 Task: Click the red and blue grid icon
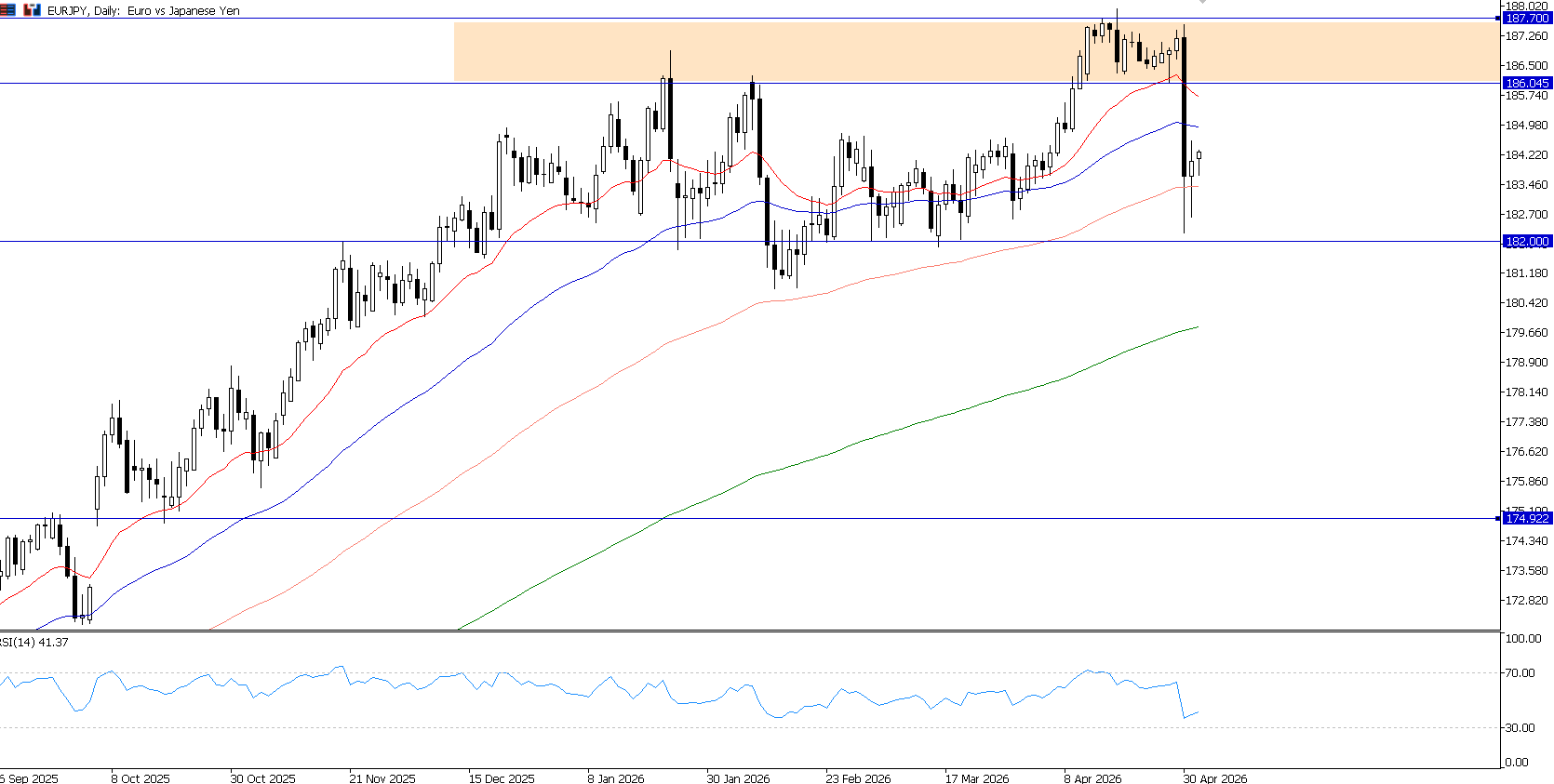pos(7,10)
